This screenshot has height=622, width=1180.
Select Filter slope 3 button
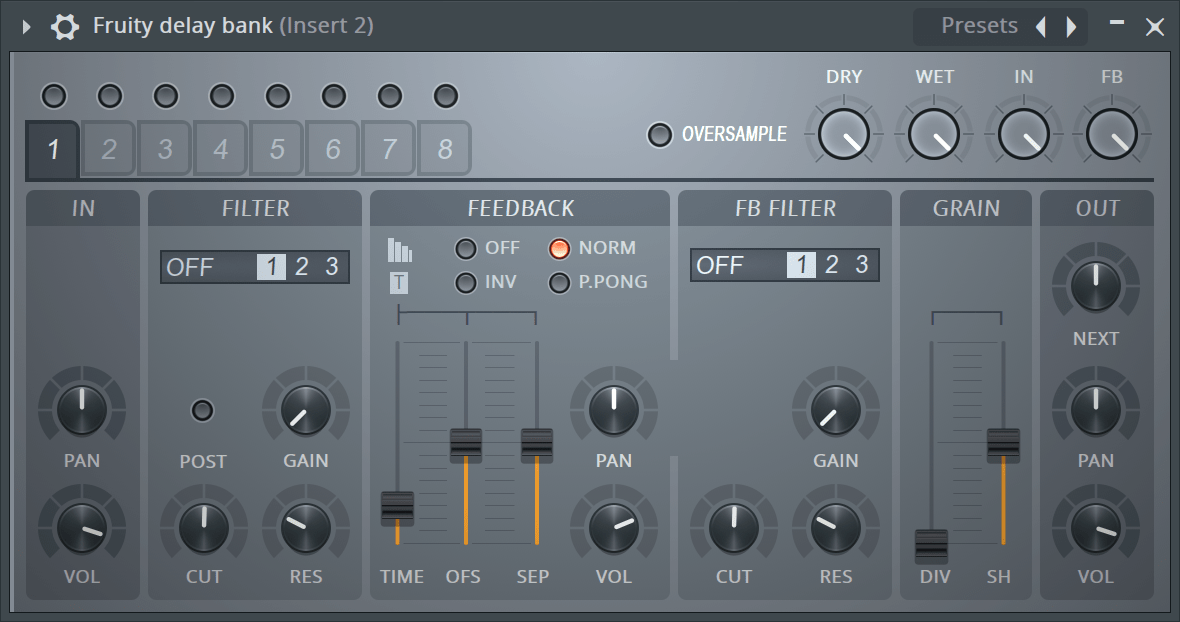[332, 267]
